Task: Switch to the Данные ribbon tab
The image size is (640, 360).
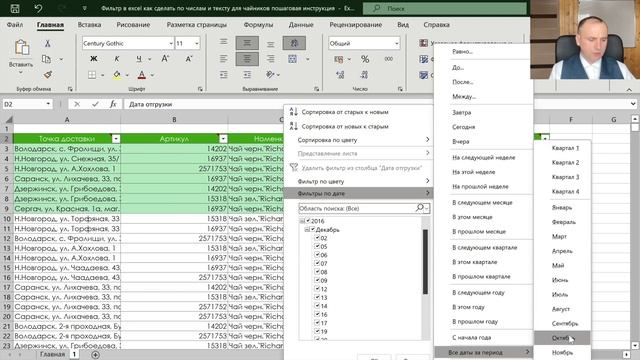Action: coord(301,25)
